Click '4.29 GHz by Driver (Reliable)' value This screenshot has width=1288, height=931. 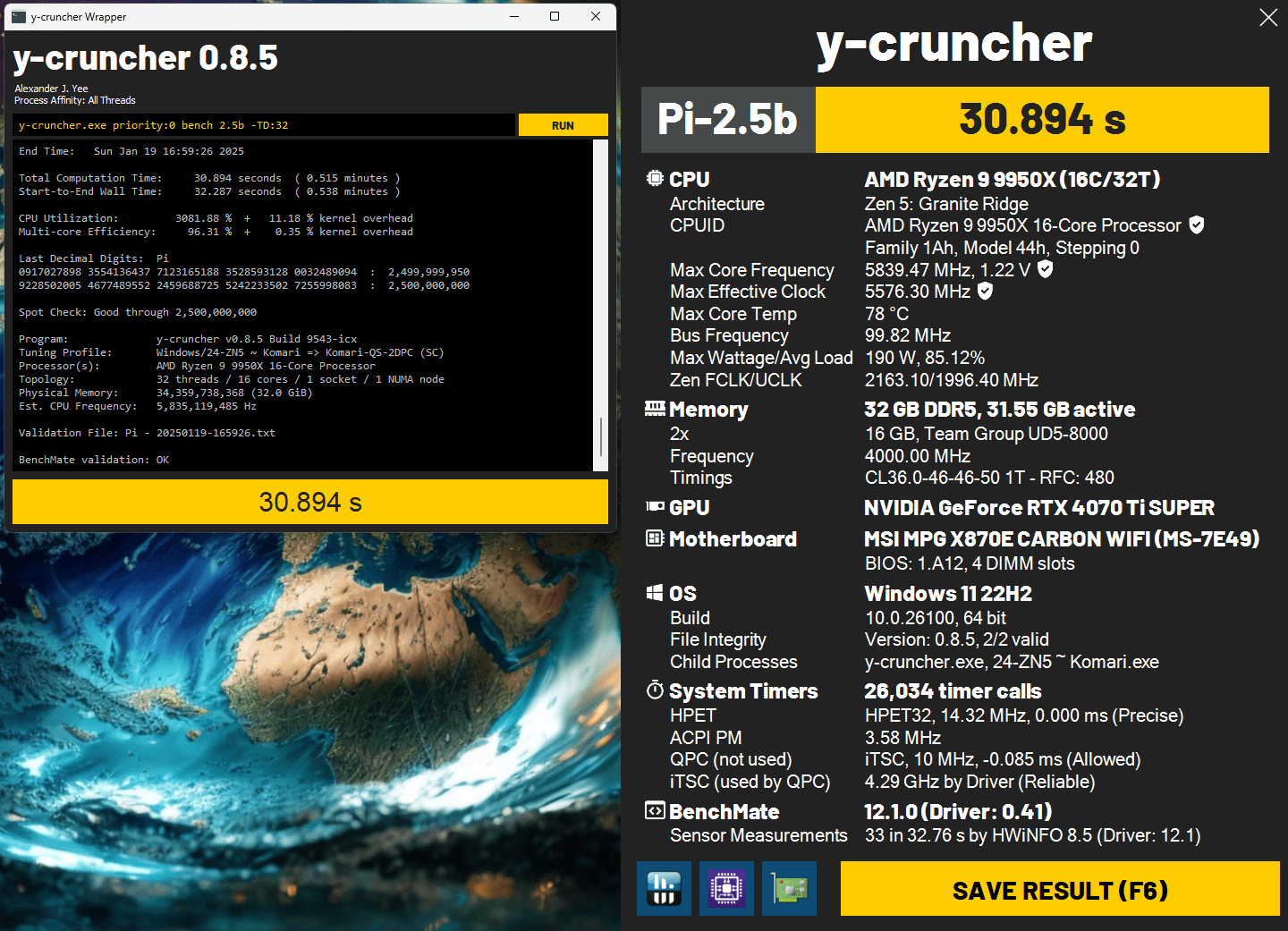[979, 782]
